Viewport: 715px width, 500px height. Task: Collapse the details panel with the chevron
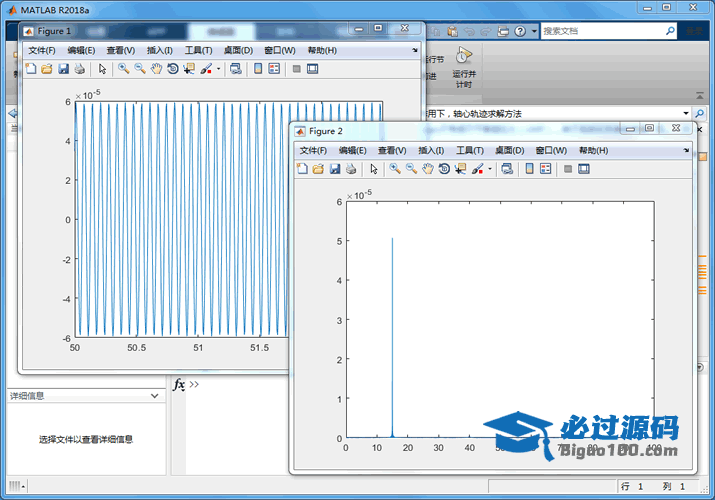pos(154,396)
